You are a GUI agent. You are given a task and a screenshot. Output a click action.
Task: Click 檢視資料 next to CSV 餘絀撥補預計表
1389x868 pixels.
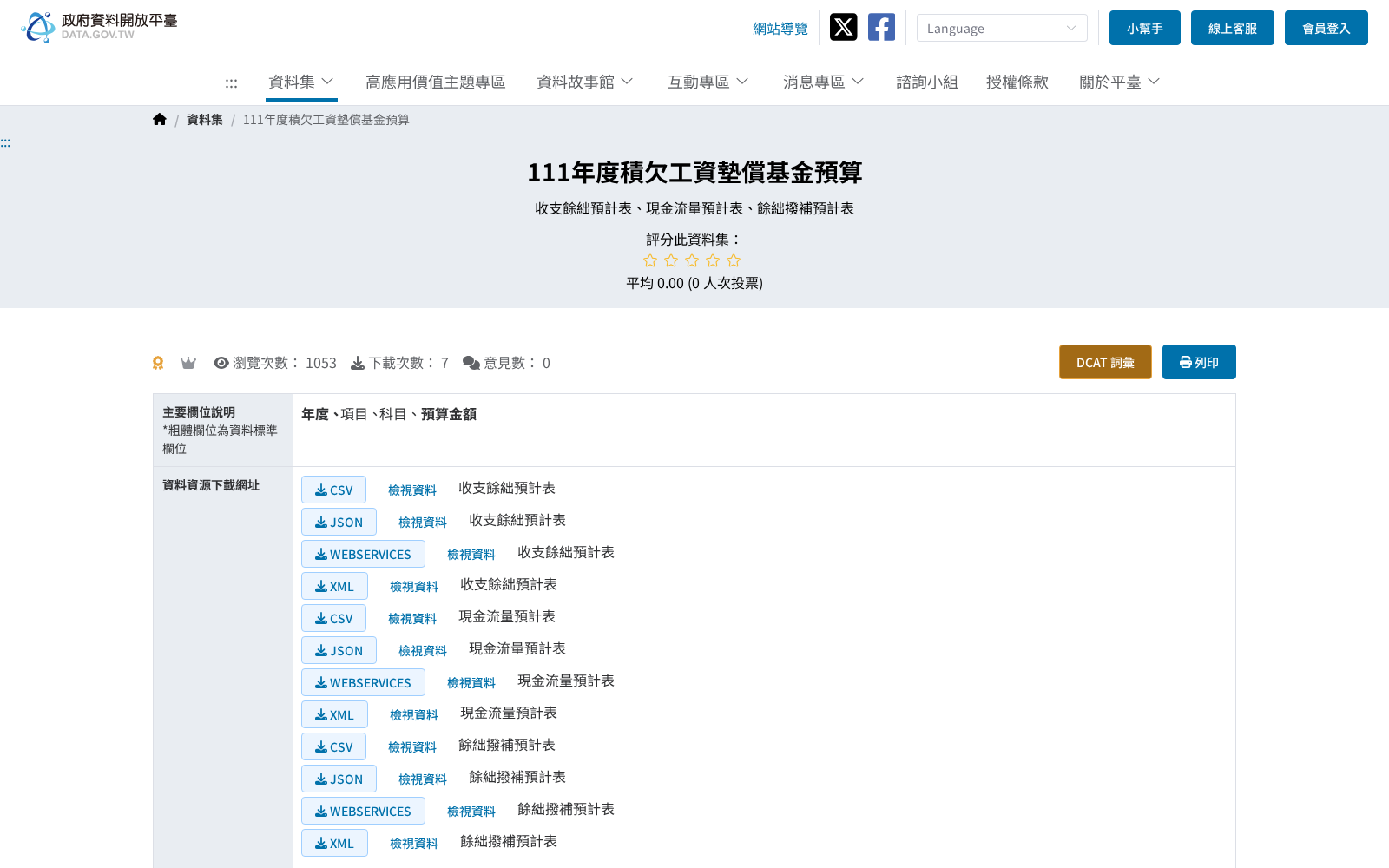coord(412,747)
